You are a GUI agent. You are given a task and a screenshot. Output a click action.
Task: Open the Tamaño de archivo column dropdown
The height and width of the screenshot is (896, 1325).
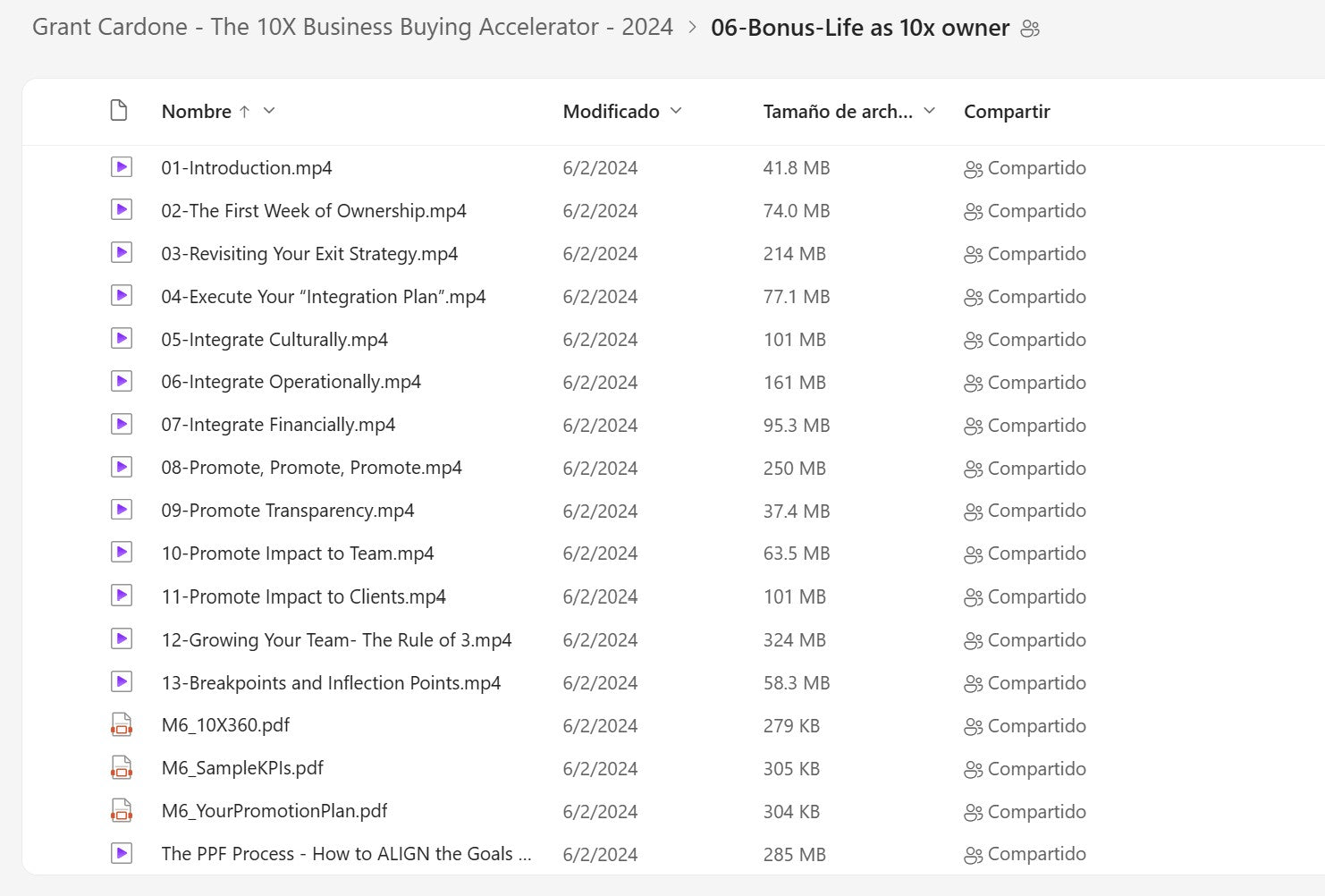click(x=929, y=111)
